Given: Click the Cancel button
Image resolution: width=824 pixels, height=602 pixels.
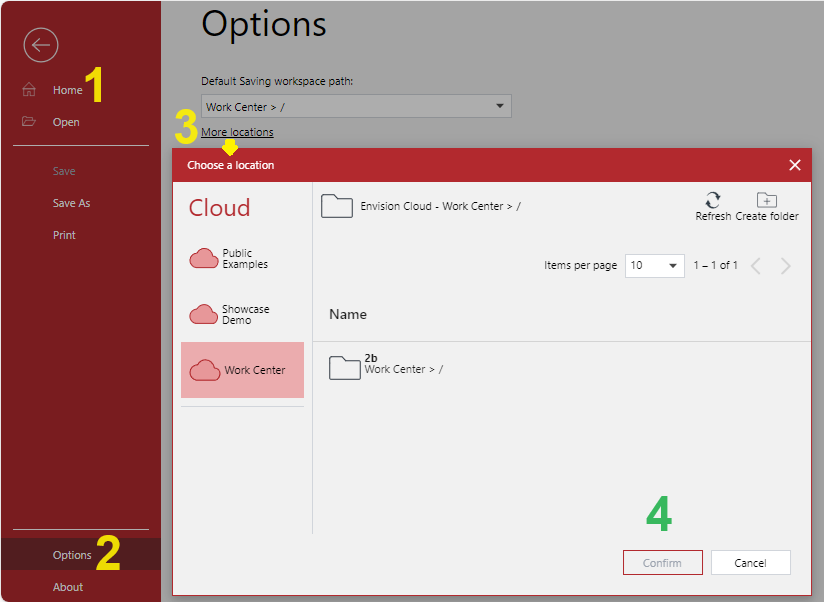Looking at the screenshot, I should [750, 563].
